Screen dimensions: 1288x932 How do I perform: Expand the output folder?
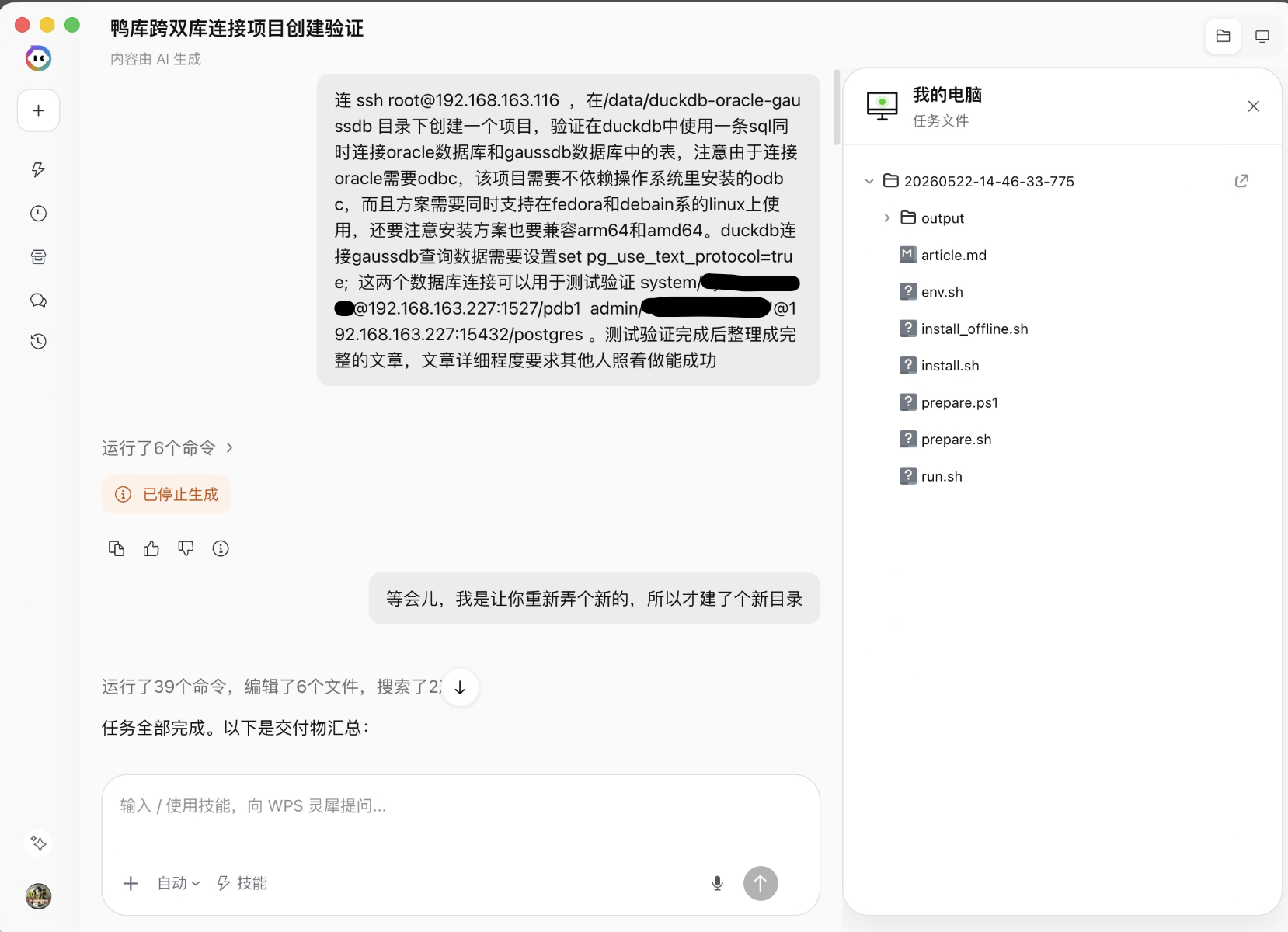[x=886, y=218]
